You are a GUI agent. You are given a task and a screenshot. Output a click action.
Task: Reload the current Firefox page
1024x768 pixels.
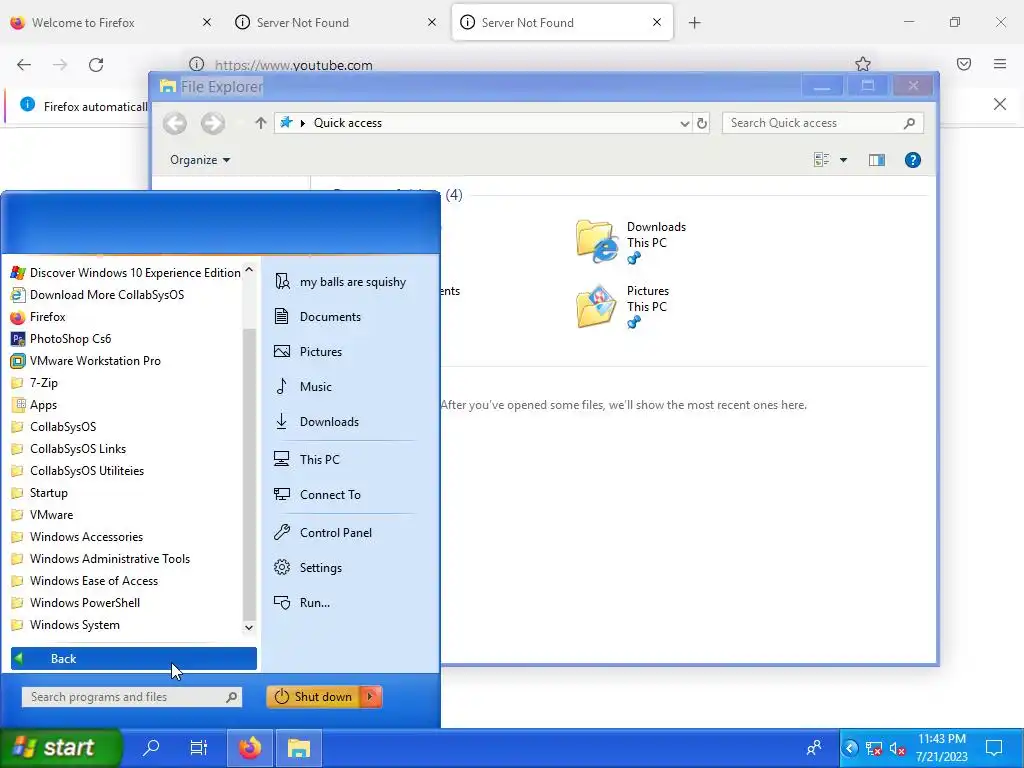click(x=96, y=65)
